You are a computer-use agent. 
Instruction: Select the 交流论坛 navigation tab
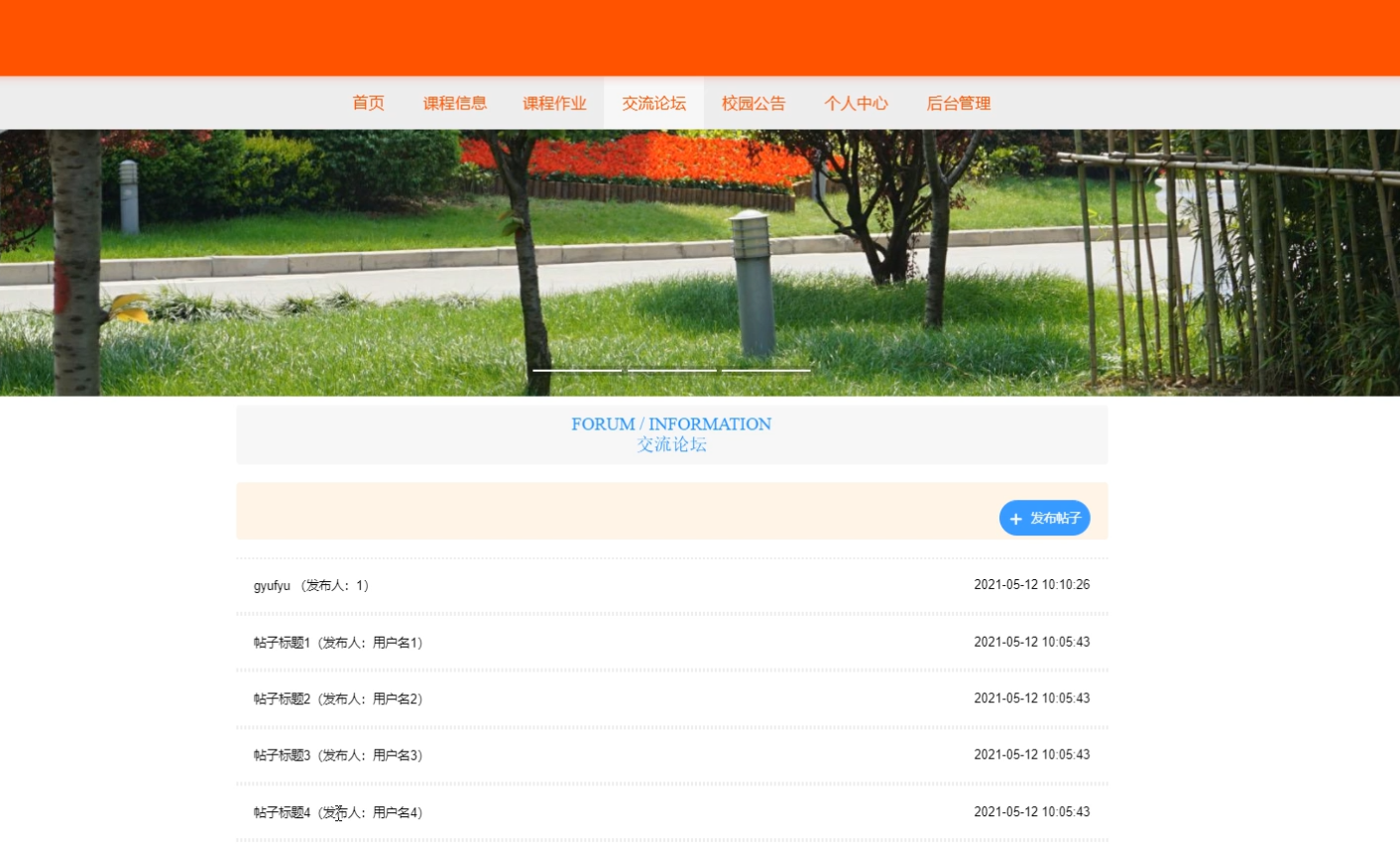click(x=653, y=103)
